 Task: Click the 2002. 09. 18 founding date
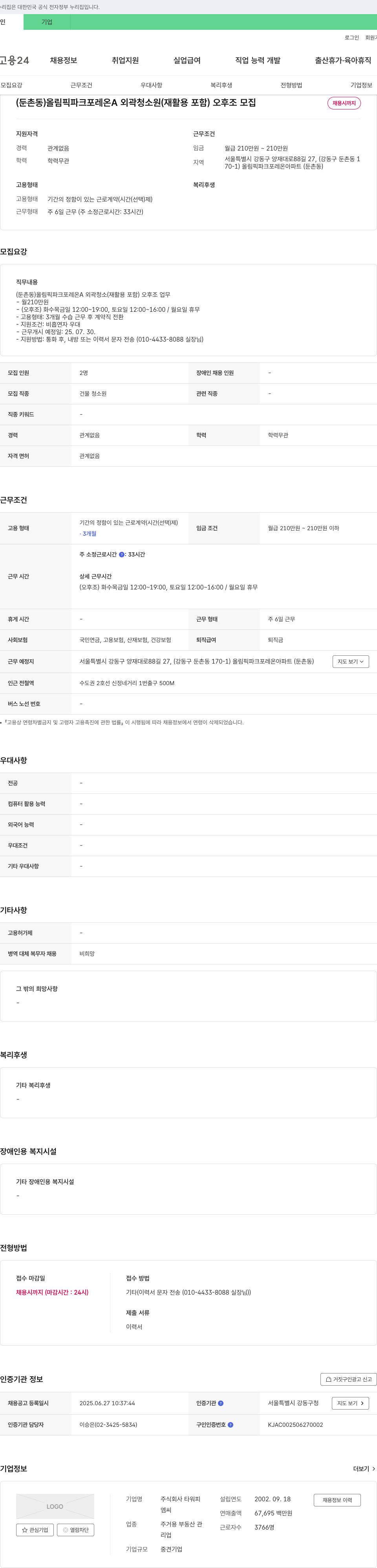[272, 1499]
